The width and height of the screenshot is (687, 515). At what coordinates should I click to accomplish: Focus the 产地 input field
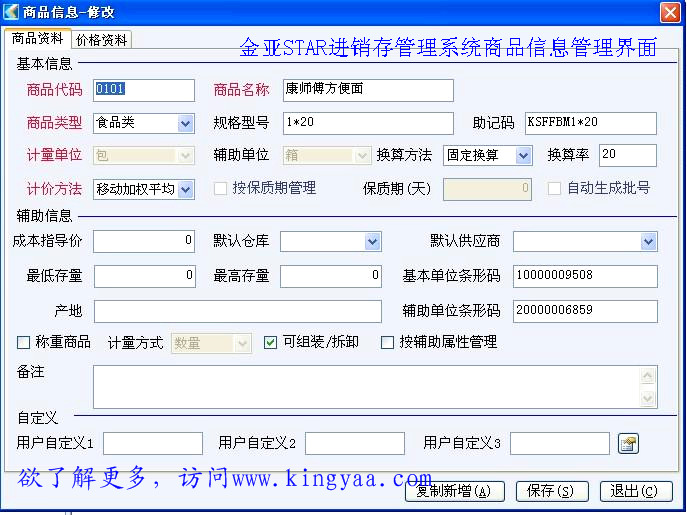click(x=237, y=311)
